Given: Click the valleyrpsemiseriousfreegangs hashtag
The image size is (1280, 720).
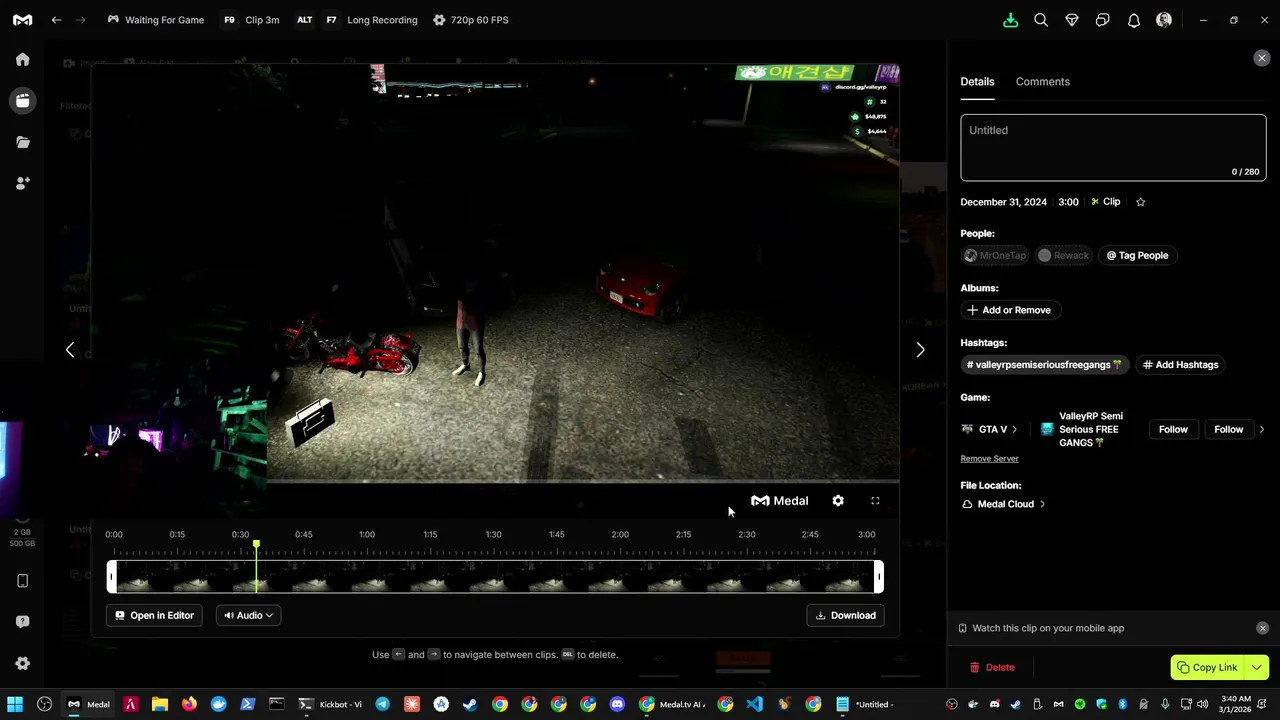Looking at the screenshot, I should [1044, 365].
